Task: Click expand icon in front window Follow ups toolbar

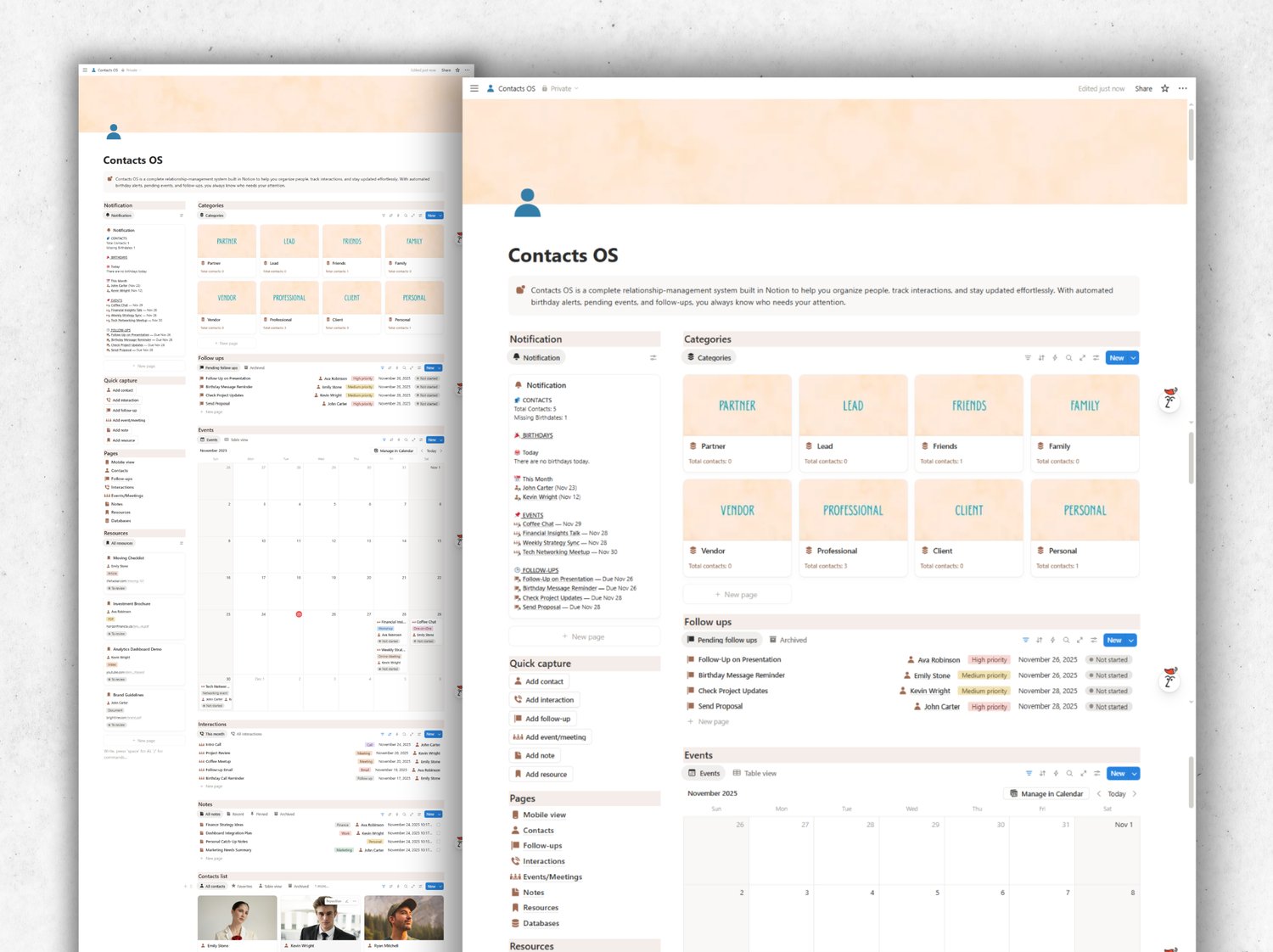Action: pos(1080,640)
